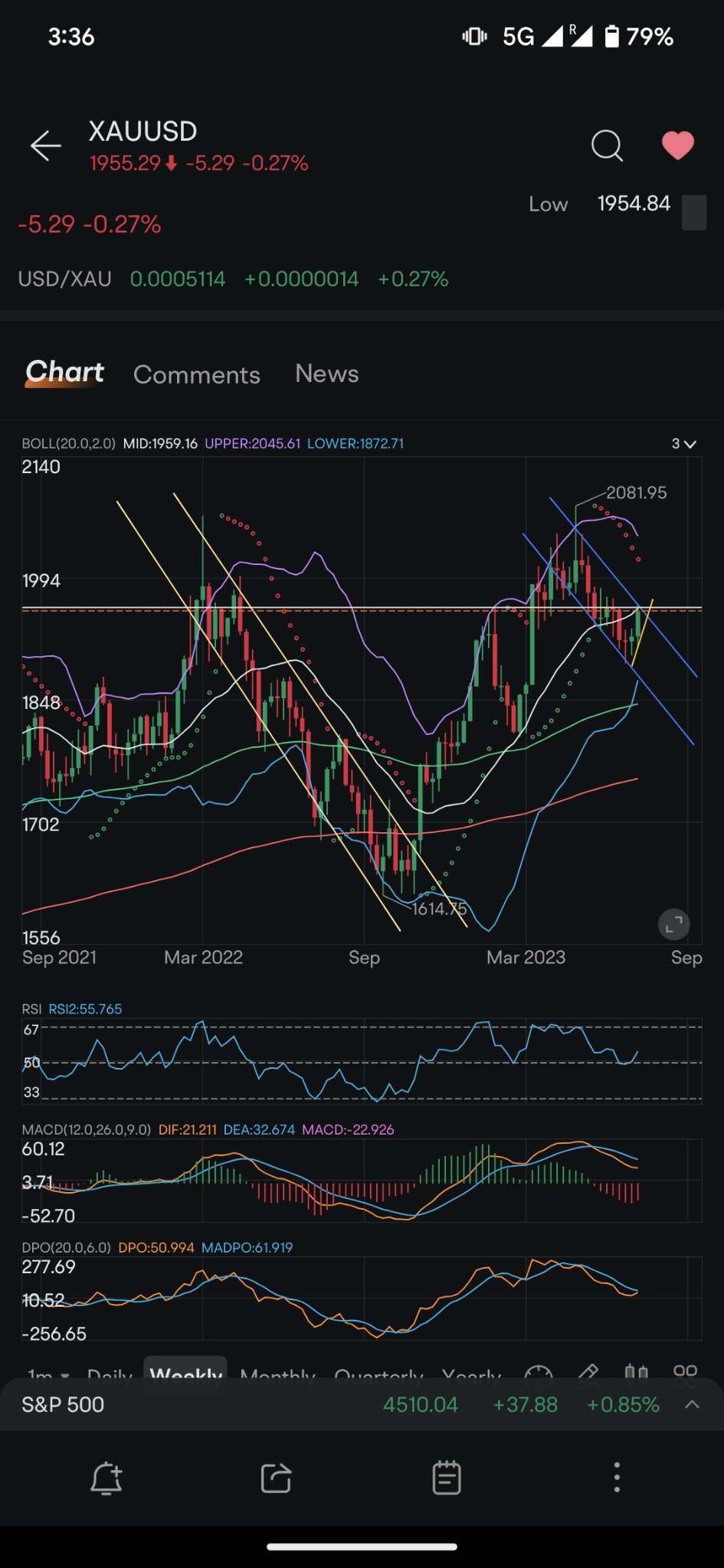This screenshot has width=724, height=1568.
Task: Tap the back arrow next to XAUUSD
Action: click(x=45, y=145)
